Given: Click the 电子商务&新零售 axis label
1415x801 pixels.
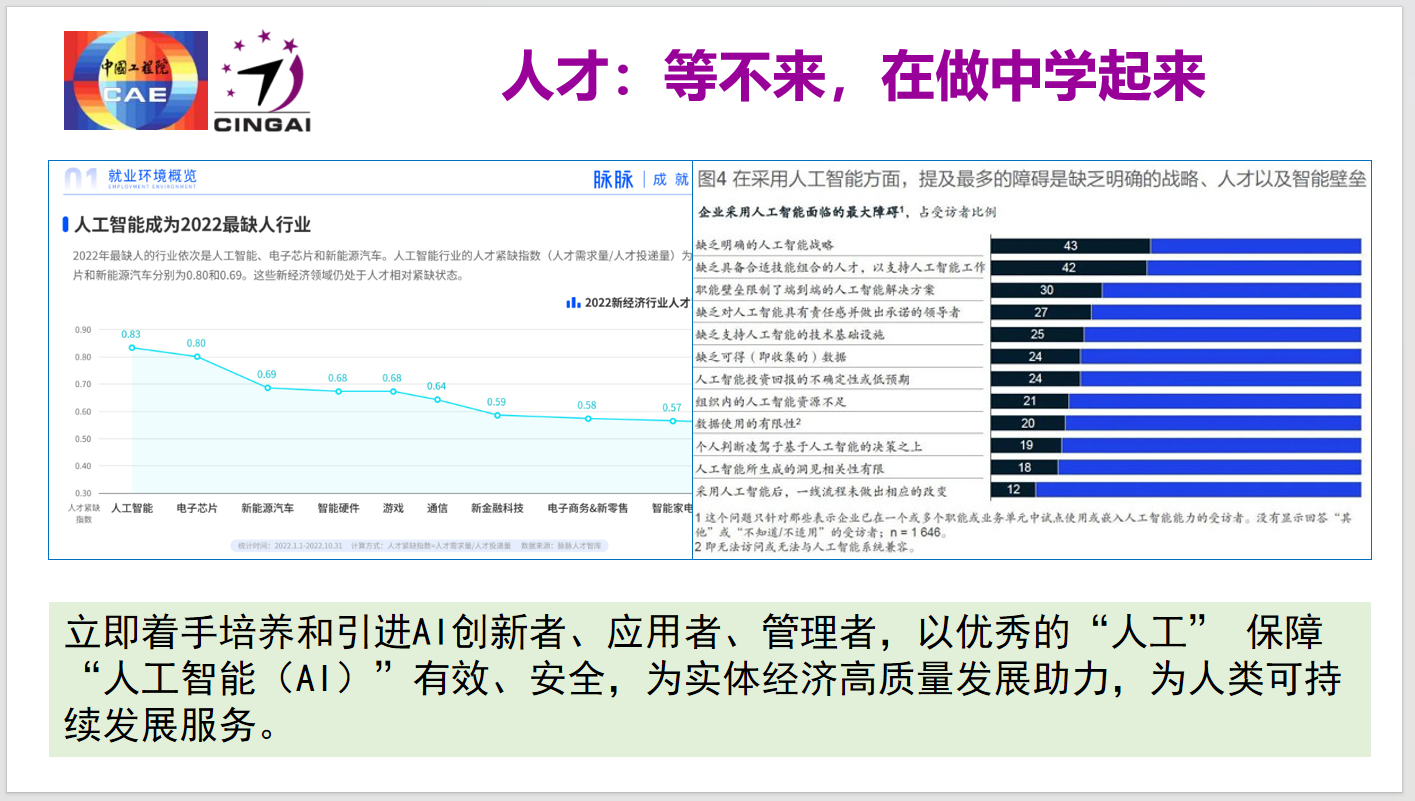Looking at the screenshot, I should tap(588, 508).
